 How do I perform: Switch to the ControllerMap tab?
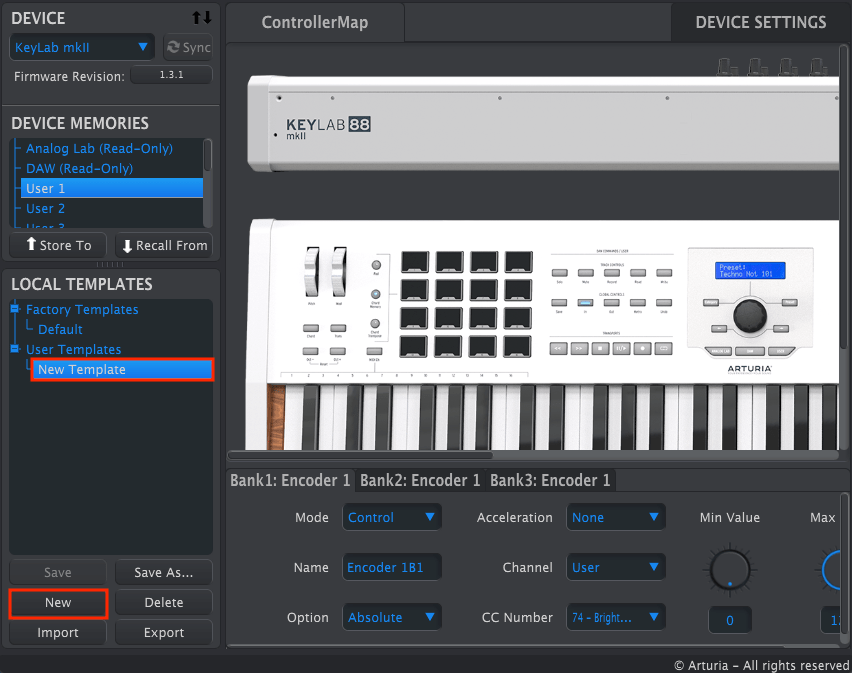click(x=314, y=22)
